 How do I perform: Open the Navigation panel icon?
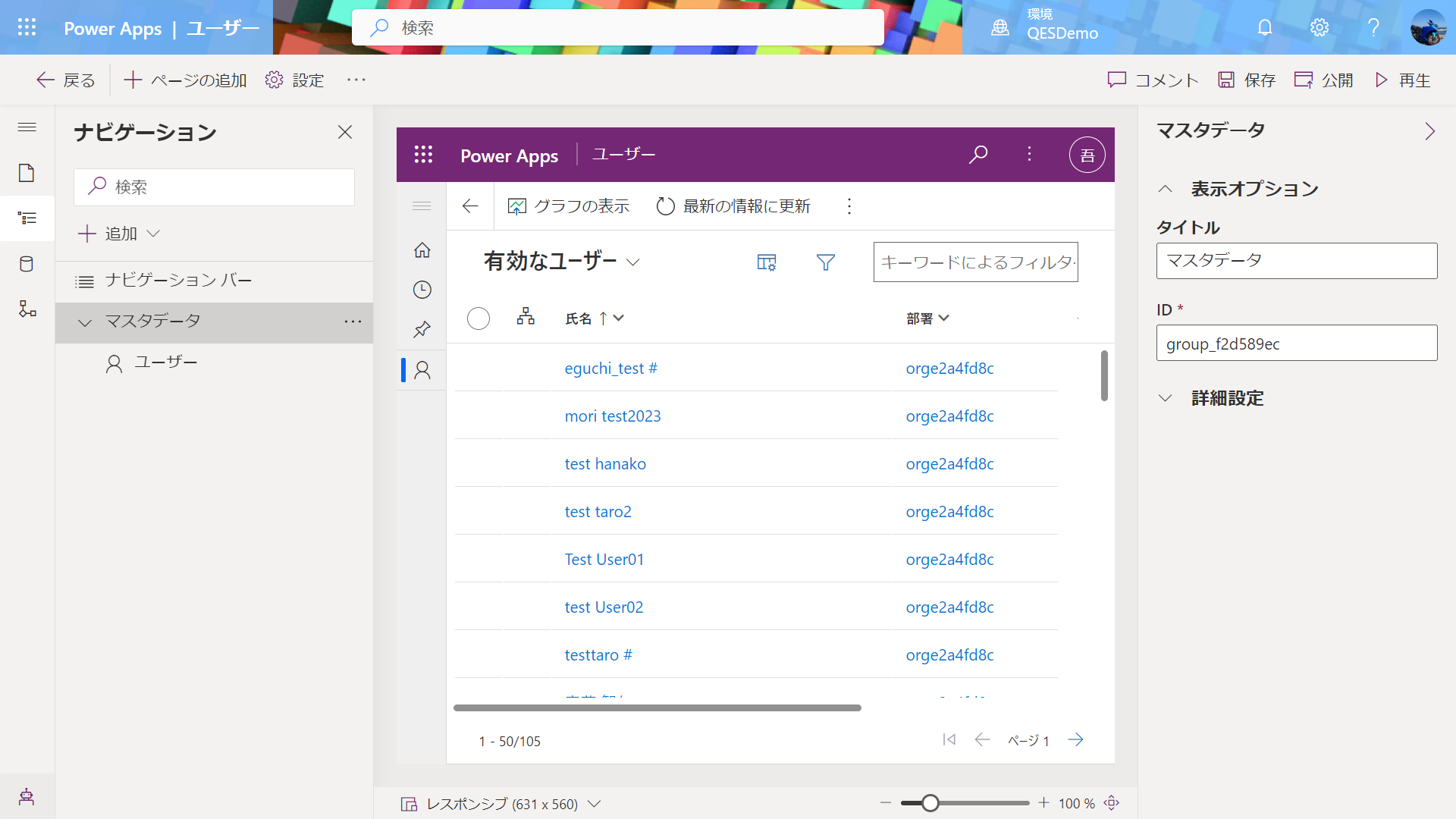coord(27,218)
